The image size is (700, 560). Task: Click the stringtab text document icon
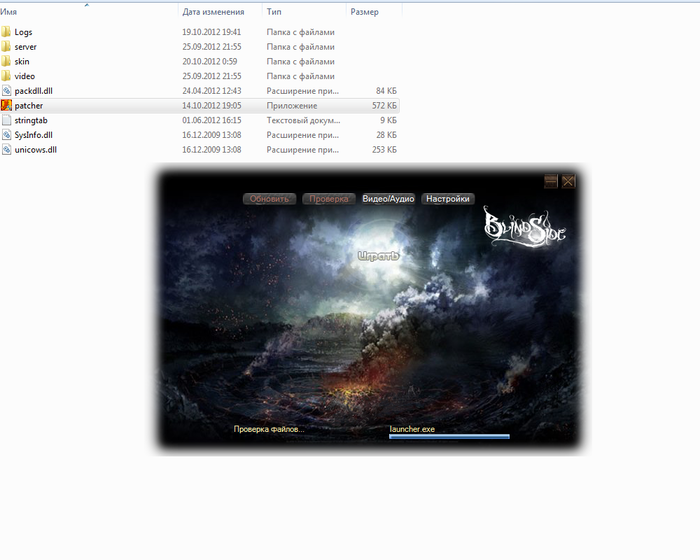(6, 120)
